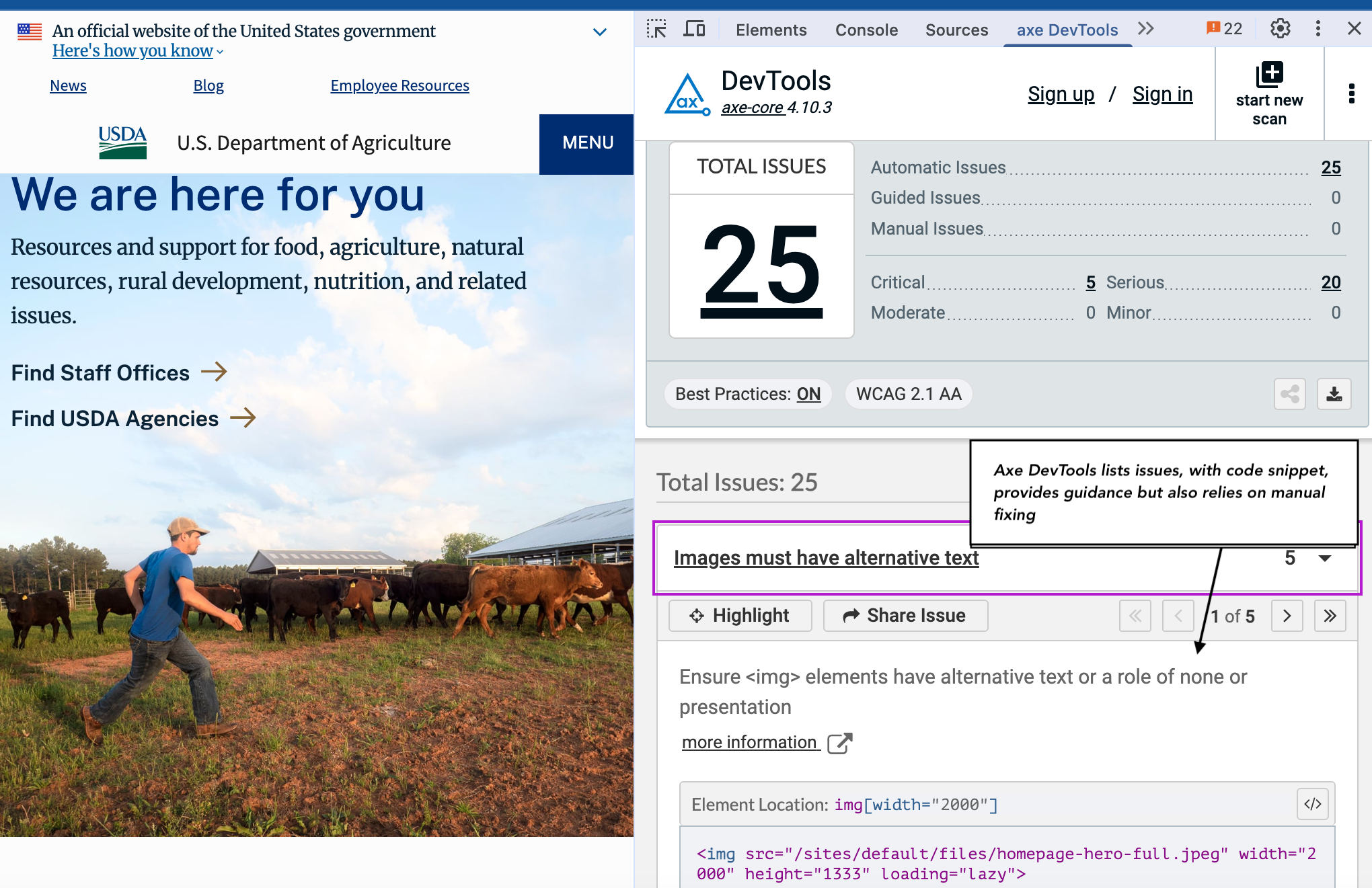Open the USDA site MENU button

point(587,143)
